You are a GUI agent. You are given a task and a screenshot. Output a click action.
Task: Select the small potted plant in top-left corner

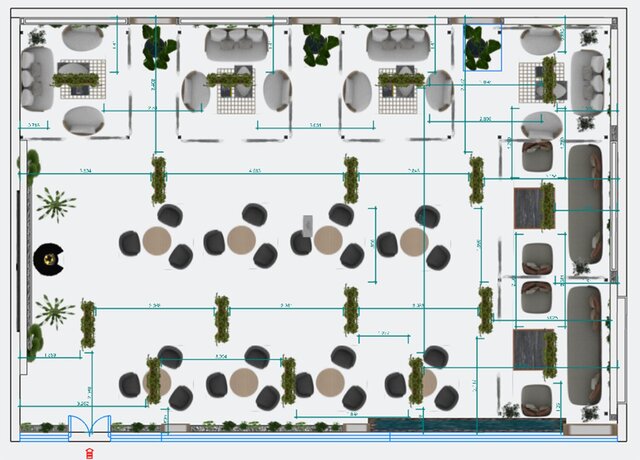click(37, 37)
